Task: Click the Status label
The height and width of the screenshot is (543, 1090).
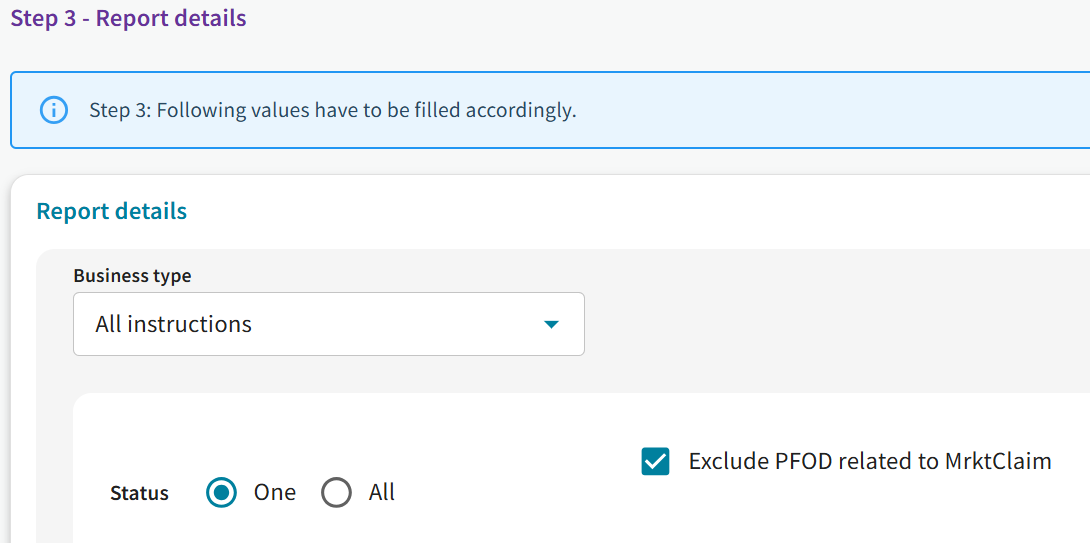Action: pos(139,493)
